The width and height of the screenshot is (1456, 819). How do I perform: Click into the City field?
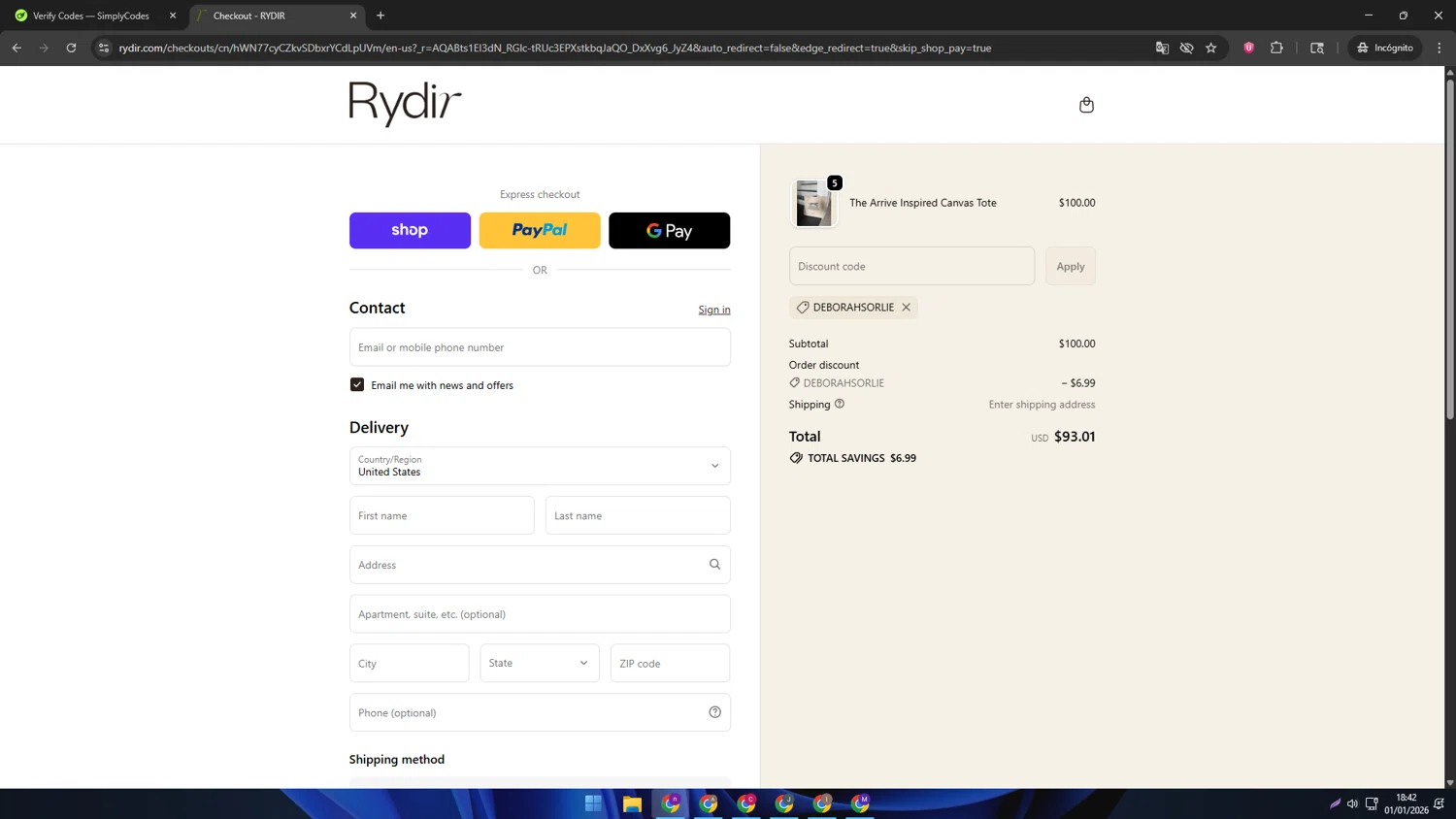coord(409,664)
